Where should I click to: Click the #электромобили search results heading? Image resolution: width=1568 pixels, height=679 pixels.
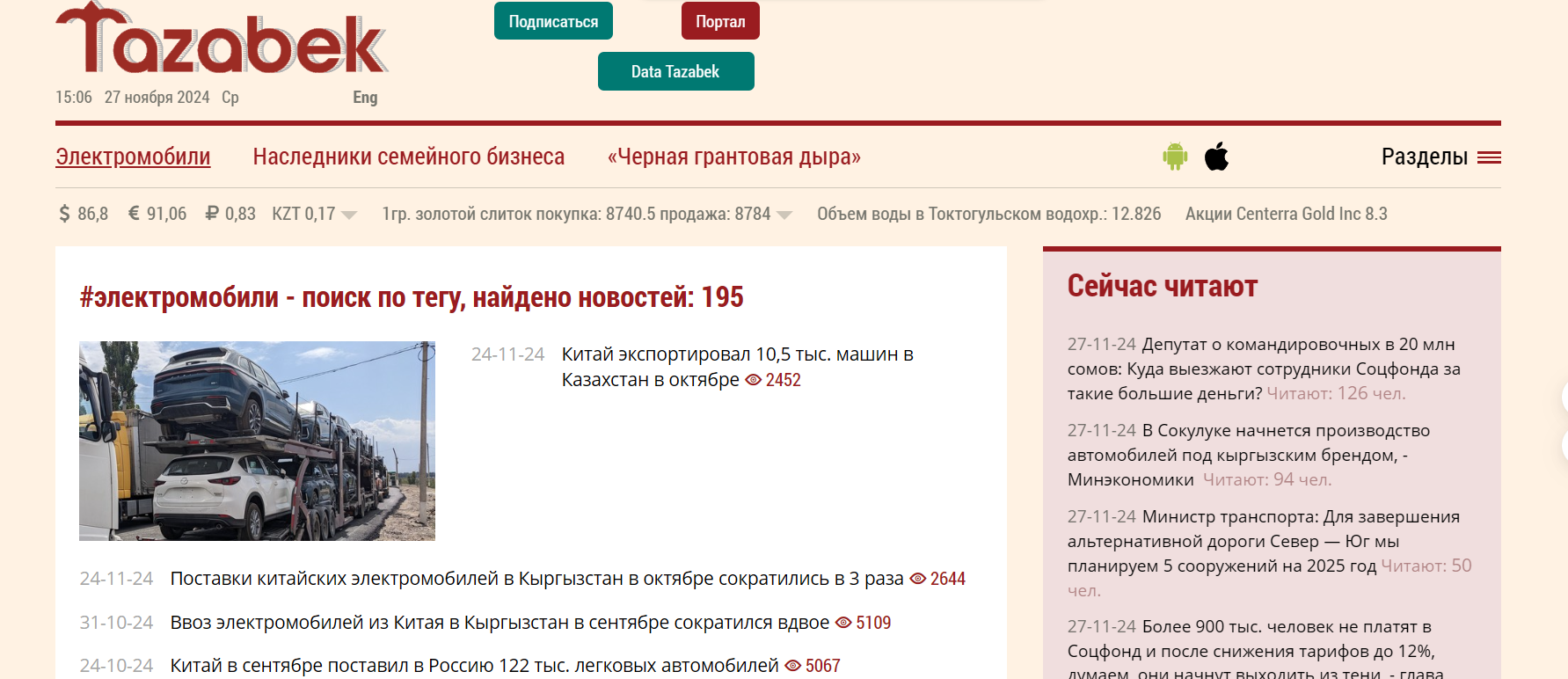pyautogui.click(x=412, y=297)
